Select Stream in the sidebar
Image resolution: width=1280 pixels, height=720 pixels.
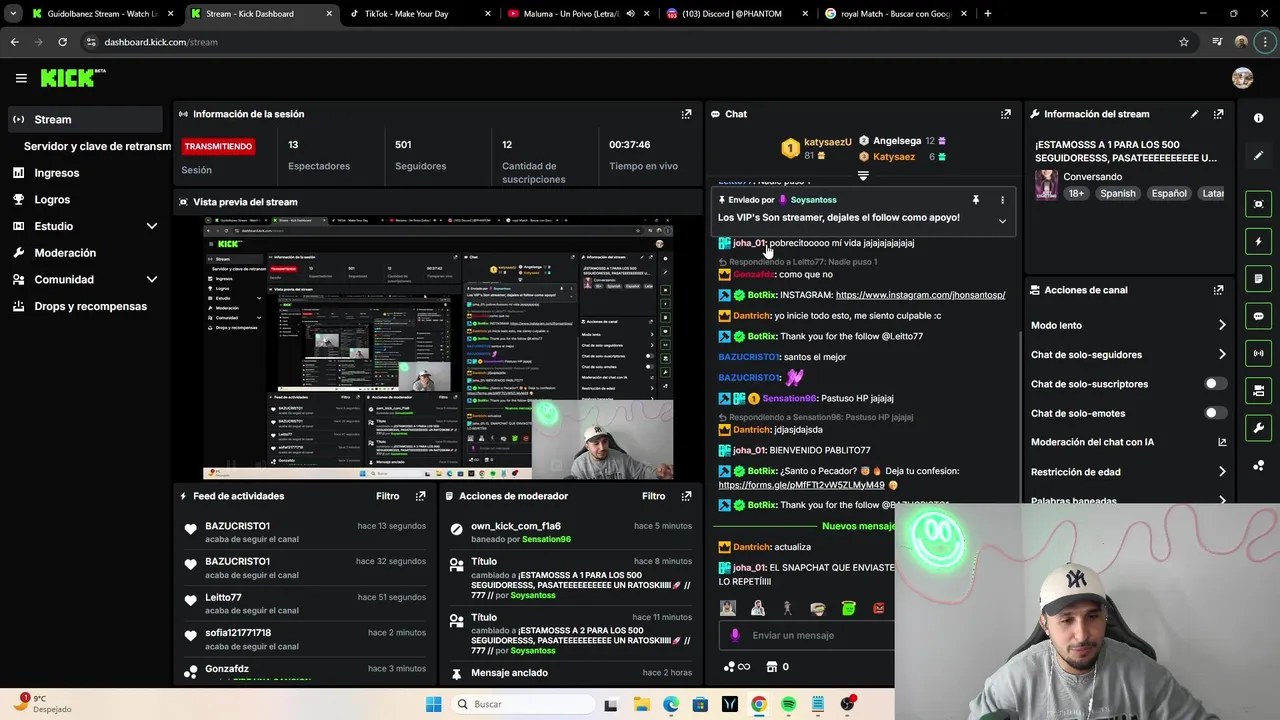point(84,119)
